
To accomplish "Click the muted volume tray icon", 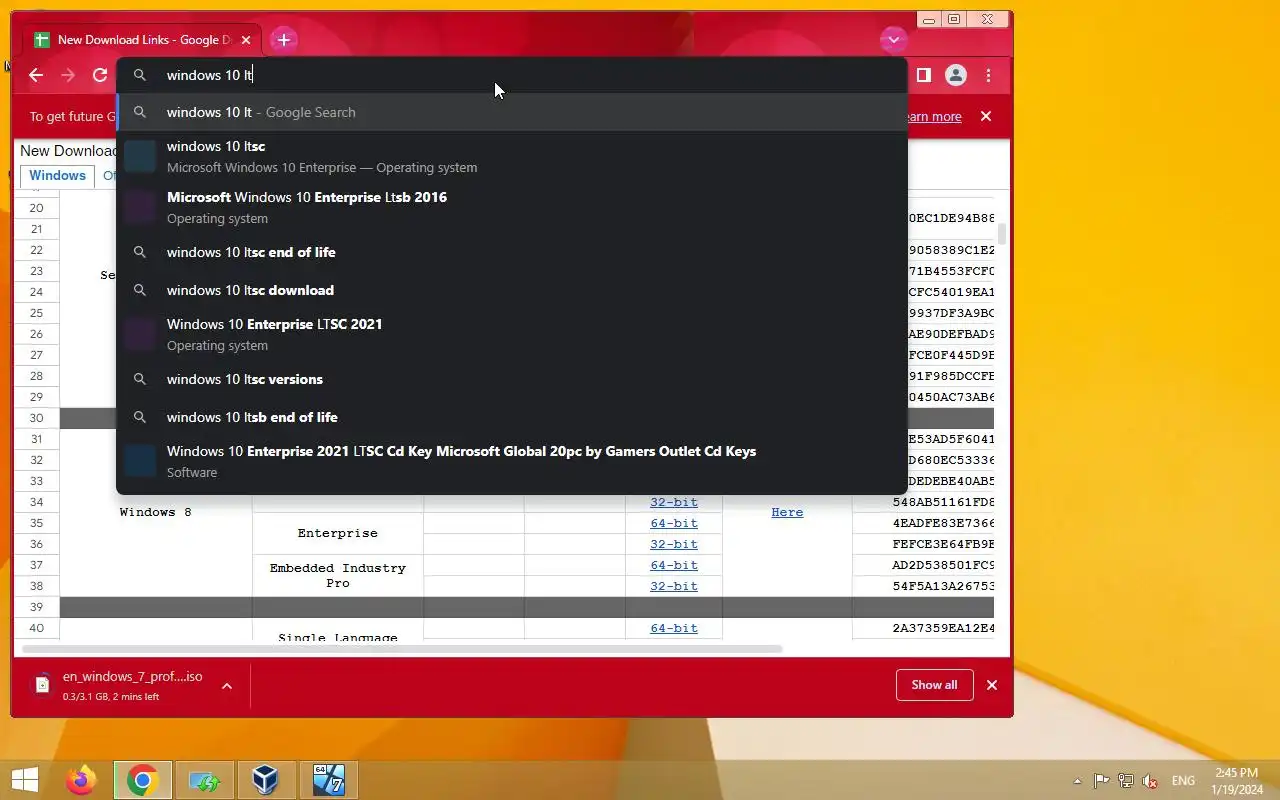I will point(1150,781).
